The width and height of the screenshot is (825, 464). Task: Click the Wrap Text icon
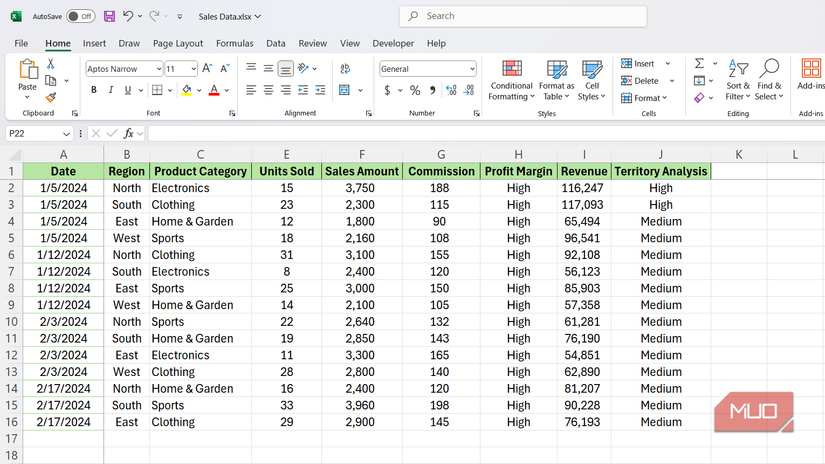click(344, 69)
